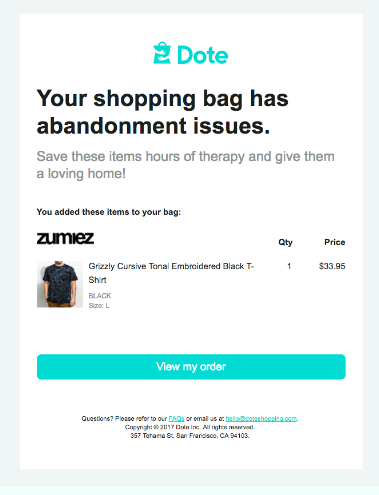Click the Dote brand wordmark
The width and height of the screenshot is (379, 495).
point(203,55)
